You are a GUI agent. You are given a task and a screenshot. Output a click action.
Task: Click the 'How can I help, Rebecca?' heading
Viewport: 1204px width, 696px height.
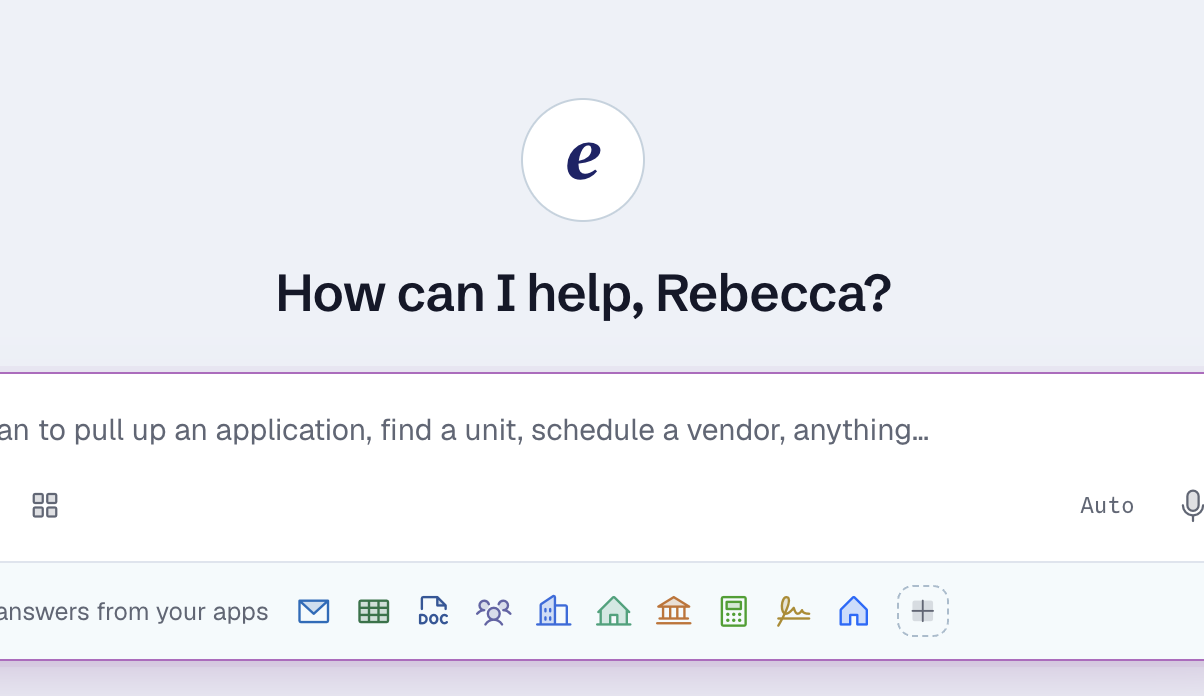[583, 294]
